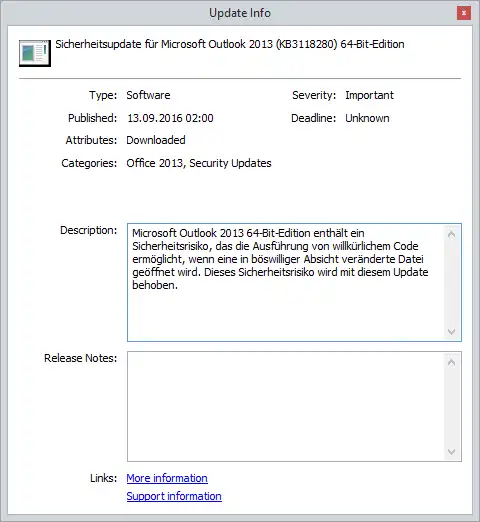
Task: Click the 'Categories:' label
Action: coord(89,163)
